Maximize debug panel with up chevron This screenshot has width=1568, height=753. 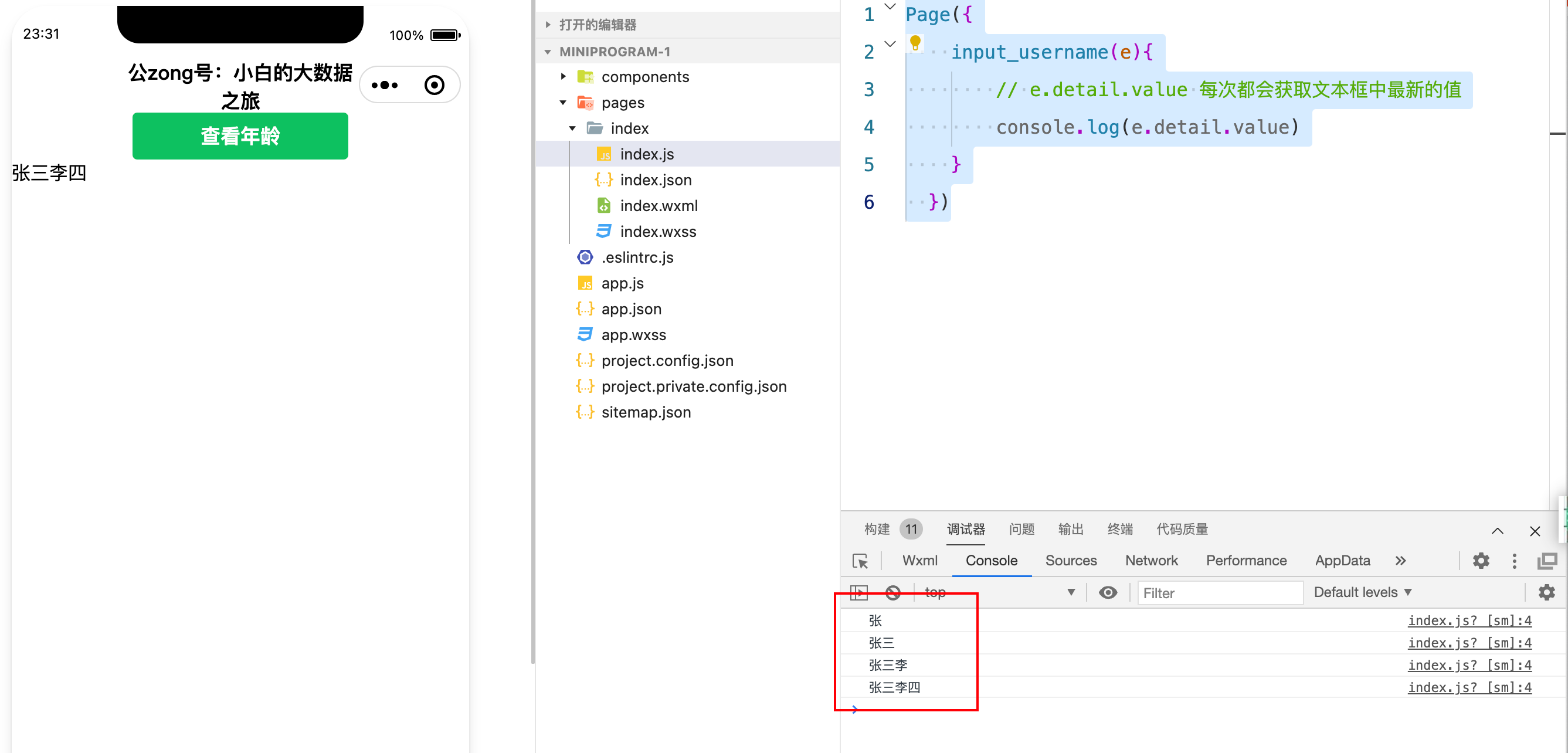(x=1498, y=531)
